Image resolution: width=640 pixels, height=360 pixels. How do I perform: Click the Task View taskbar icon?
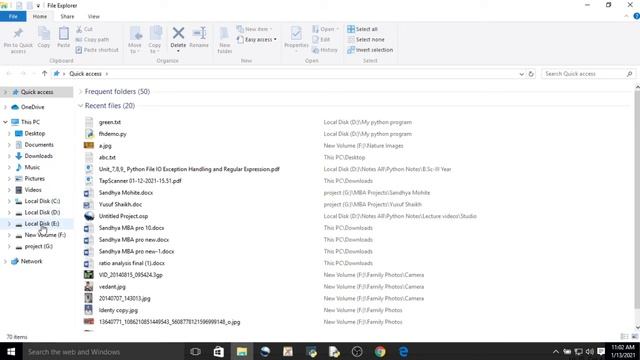(196, 351)
